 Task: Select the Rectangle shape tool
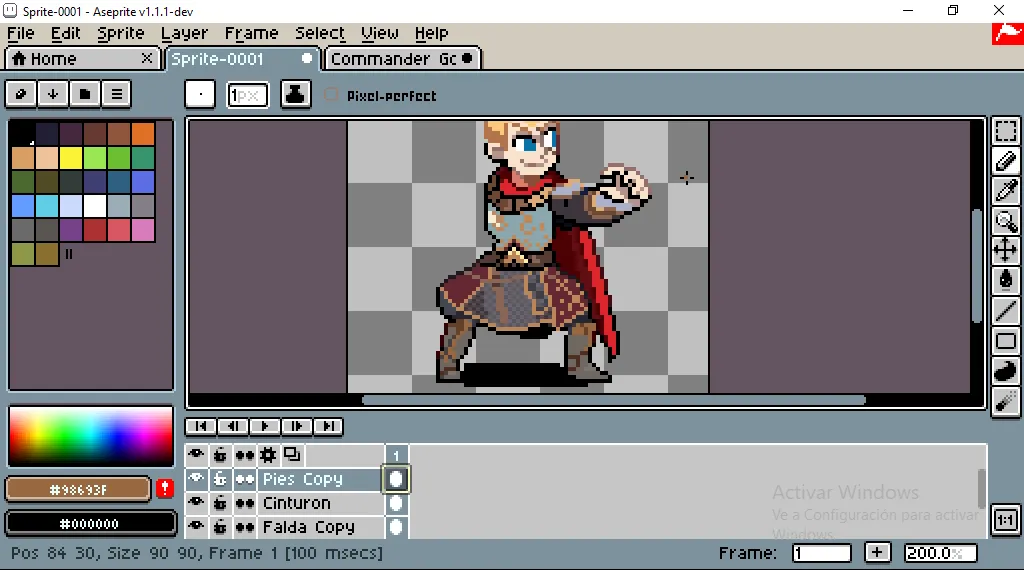pyautogui.click(x=1006, y=341)
